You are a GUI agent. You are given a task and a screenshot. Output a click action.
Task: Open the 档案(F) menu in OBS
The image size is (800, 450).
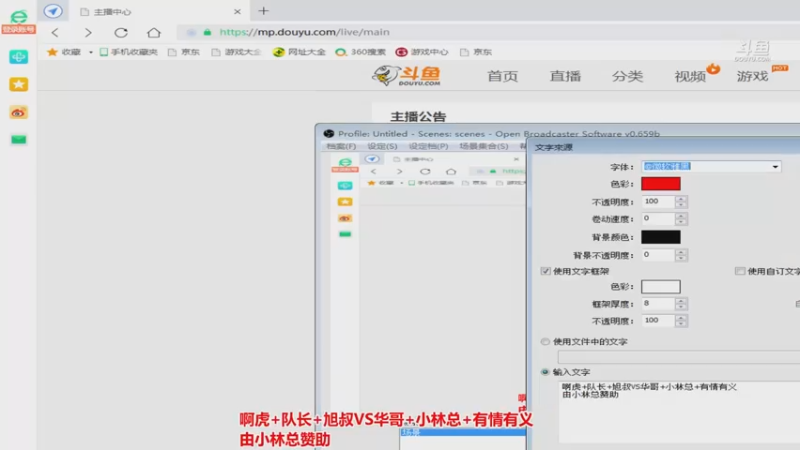pos(341,146)
